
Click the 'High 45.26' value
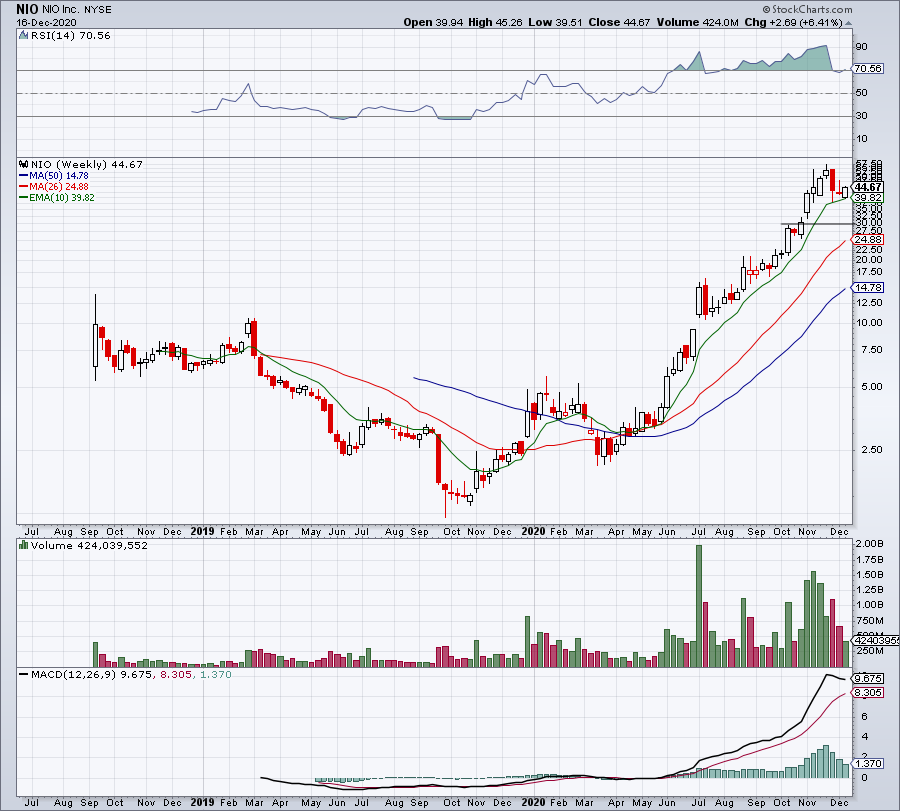pos(495,22)
